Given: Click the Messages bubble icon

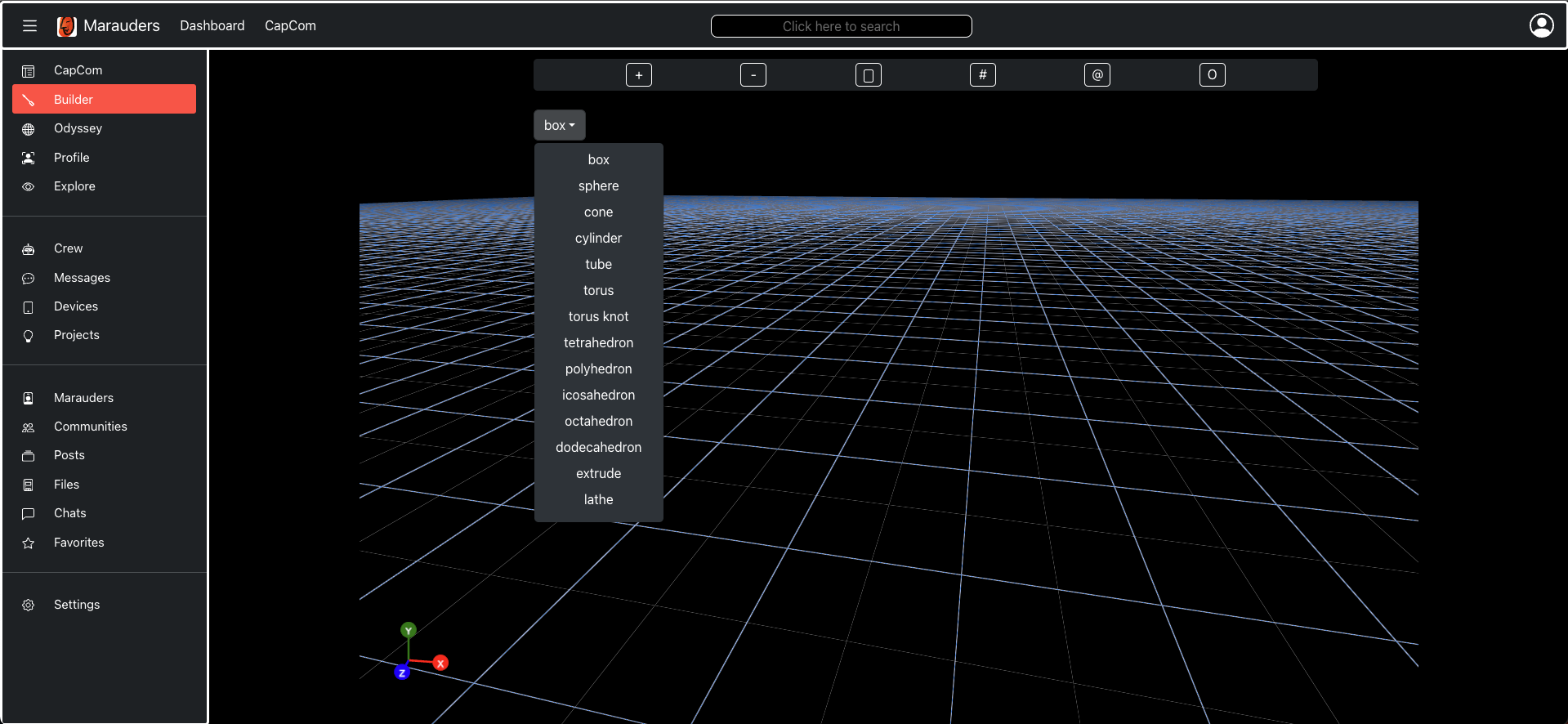Looking at the screenshot, I should coord(29,279).
